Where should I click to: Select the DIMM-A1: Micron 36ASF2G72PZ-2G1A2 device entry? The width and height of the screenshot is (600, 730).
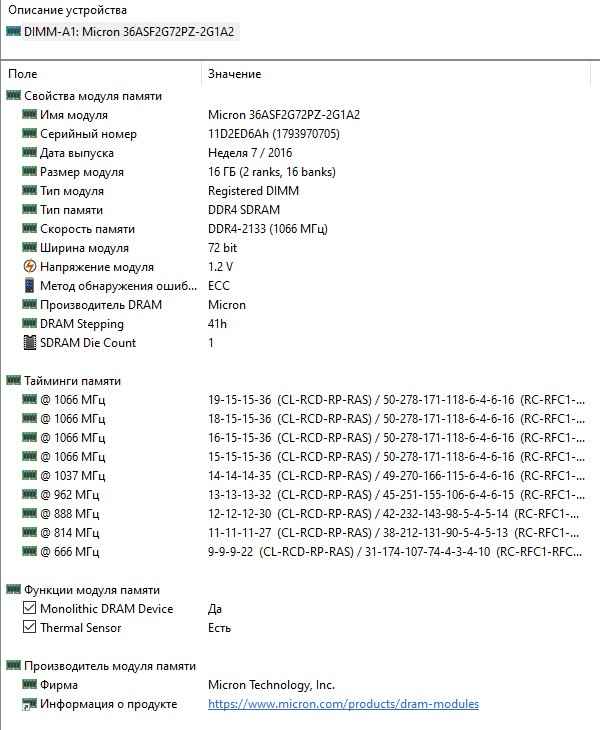129,32
